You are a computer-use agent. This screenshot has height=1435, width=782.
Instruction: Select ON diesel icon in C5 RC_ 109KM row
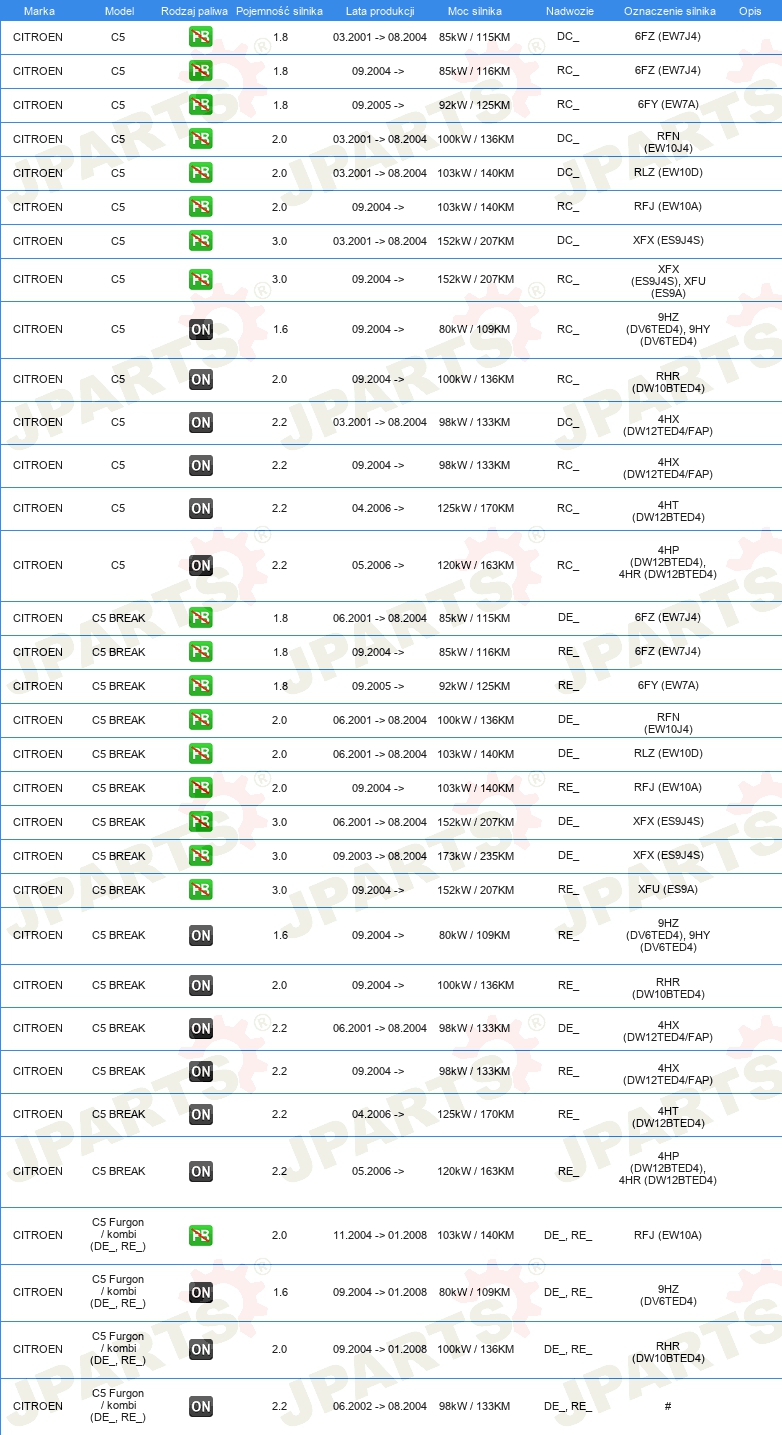pos(200,330)
